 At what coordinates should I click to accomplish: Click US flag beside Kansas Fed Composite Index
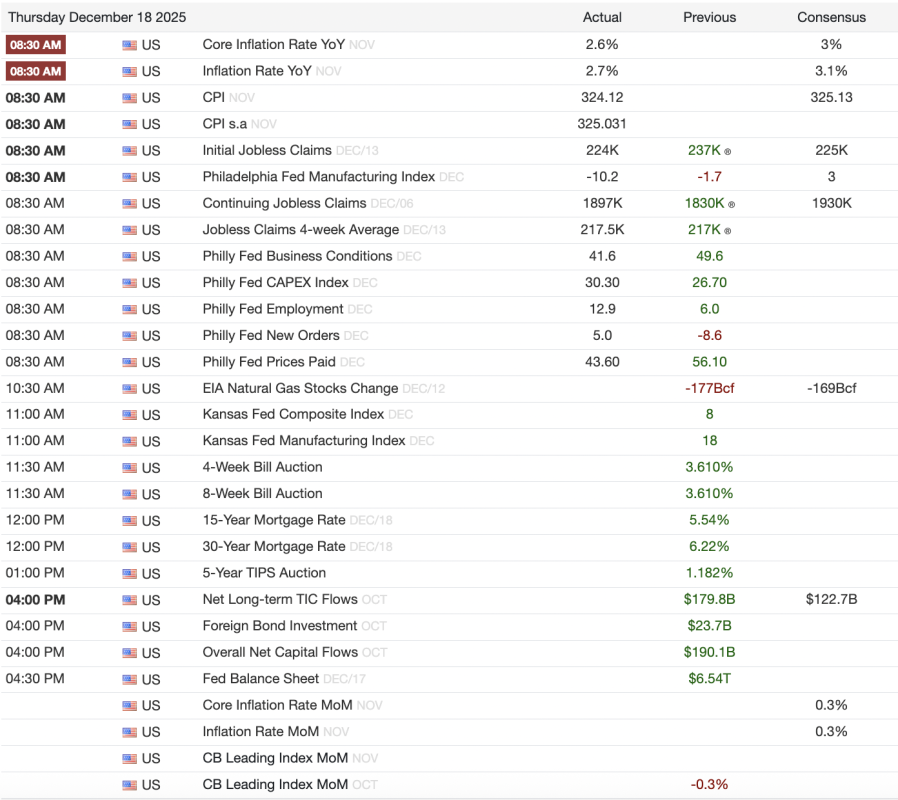pyautogui.click(x=130, y=415)
